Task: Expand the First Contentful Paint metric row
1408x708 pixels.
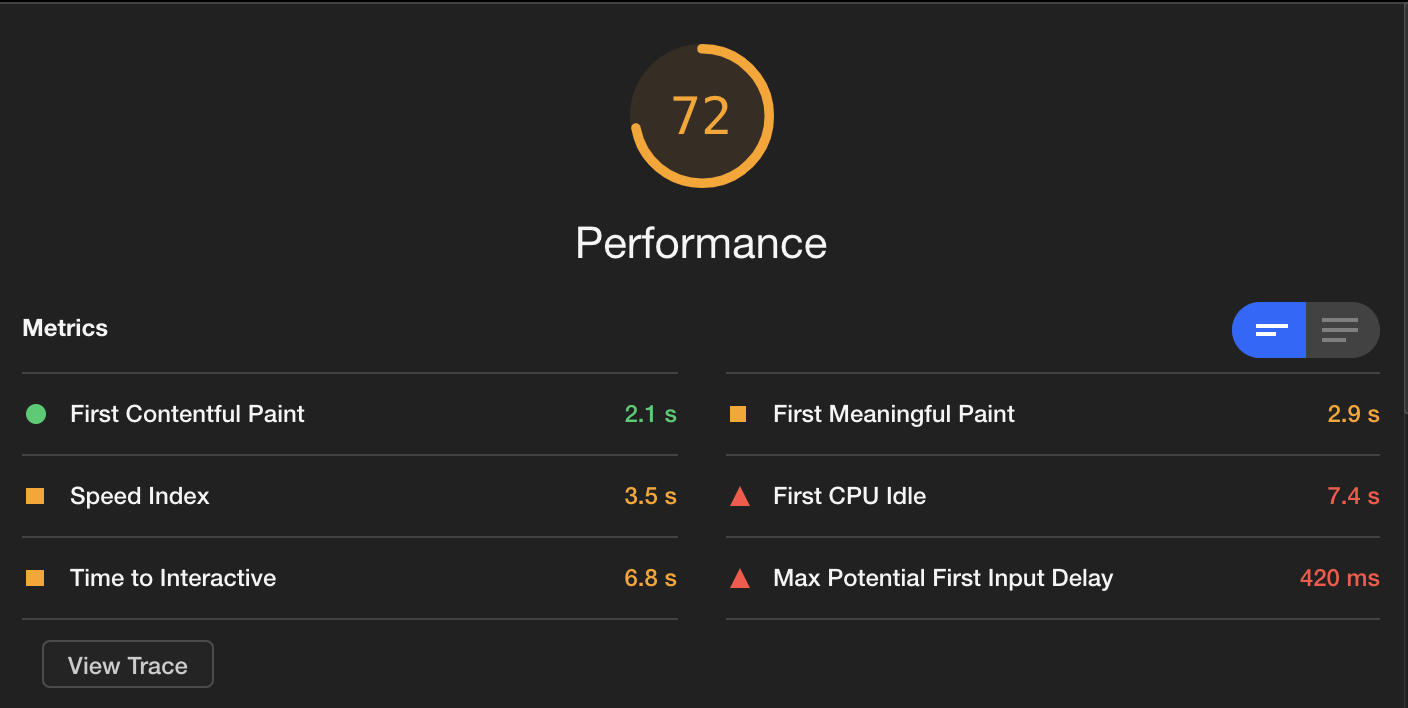Action: click(350, 414)
